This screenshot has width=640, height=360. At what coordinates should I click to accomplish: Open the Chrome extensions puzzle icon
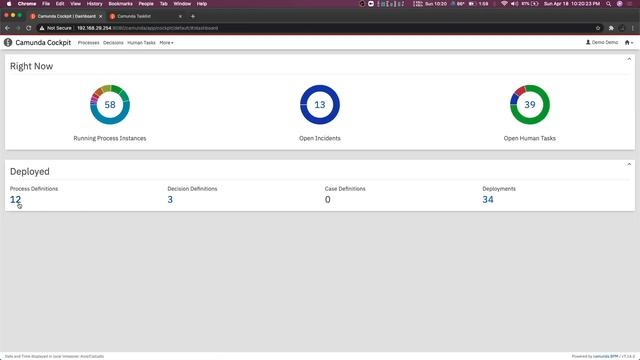(611, 28)
